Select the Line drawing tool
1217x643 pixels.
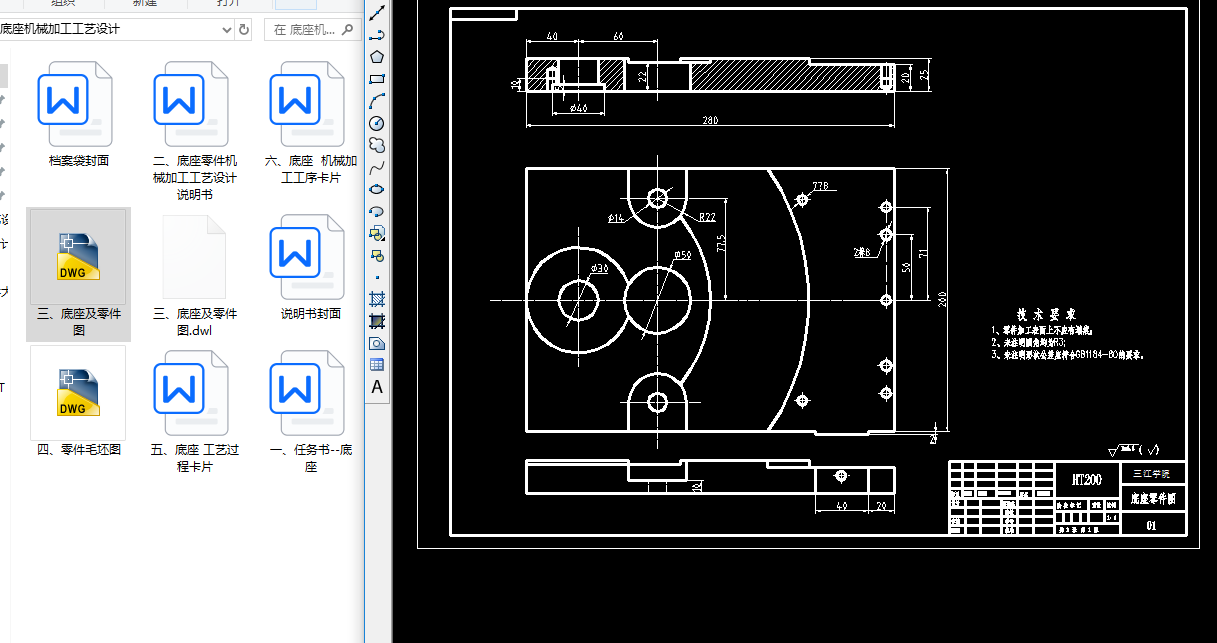[x=377, y=14]
